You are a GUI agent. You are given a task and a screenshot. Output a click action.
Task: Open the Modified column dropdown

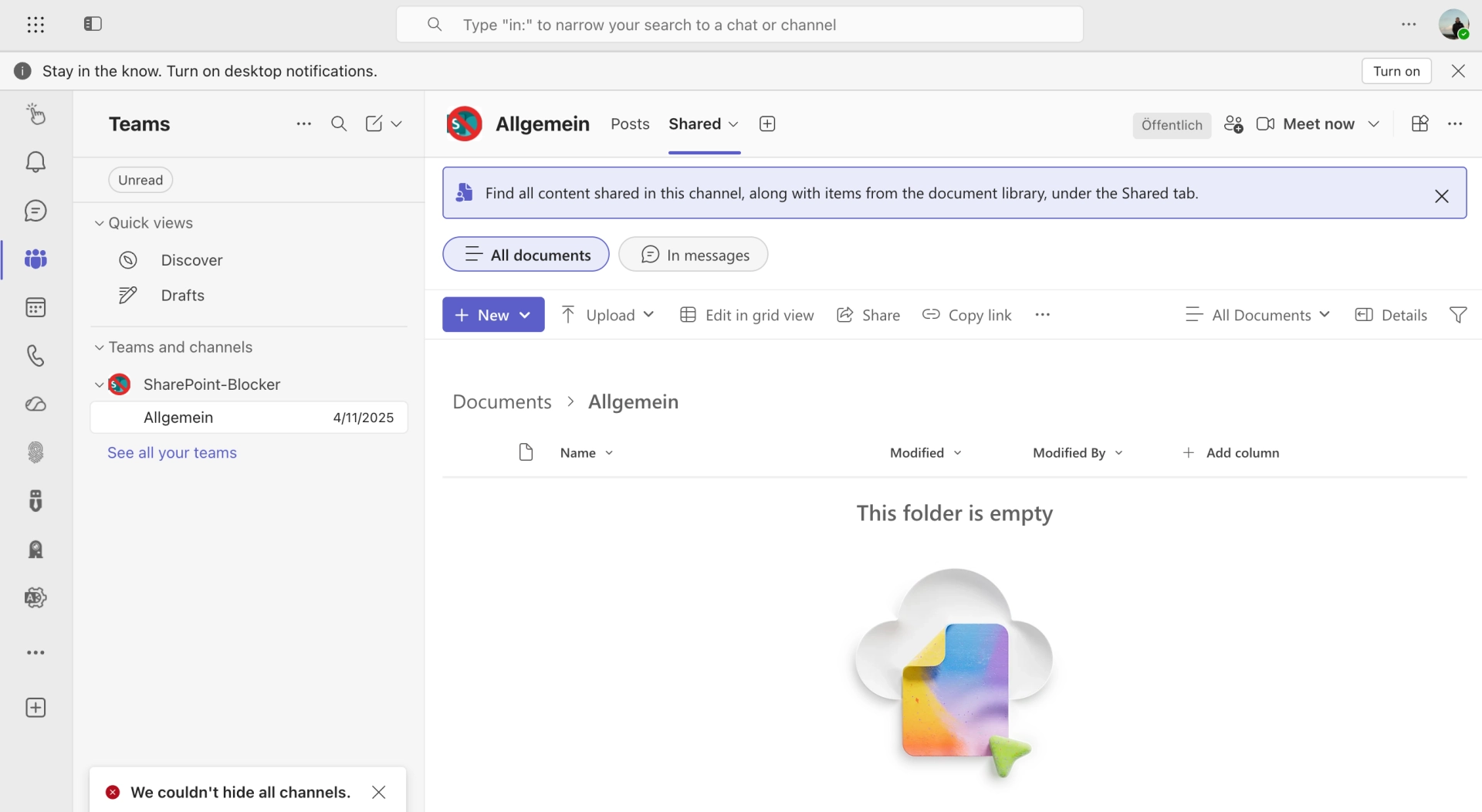pos(958,453)
